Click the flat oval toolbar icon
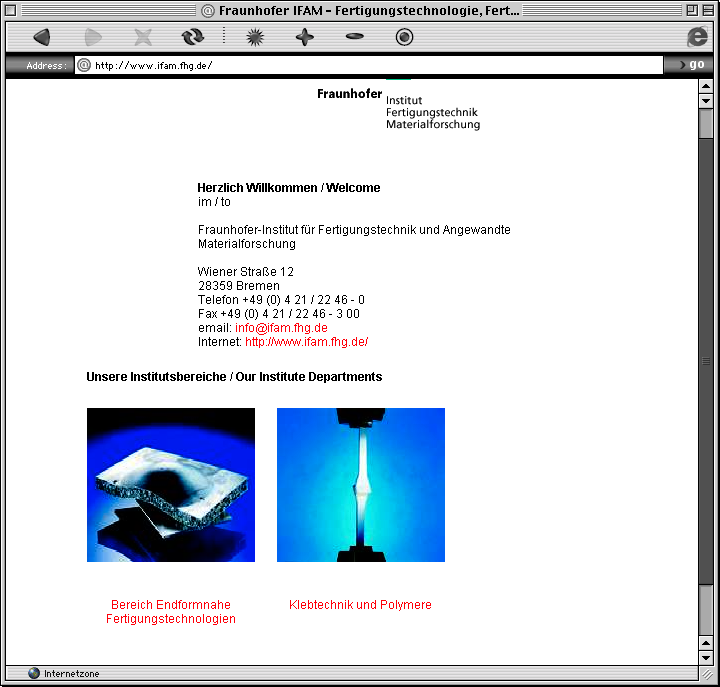Image resolution: width=720 pixels, height=687 pixels. tap(354, 36)
